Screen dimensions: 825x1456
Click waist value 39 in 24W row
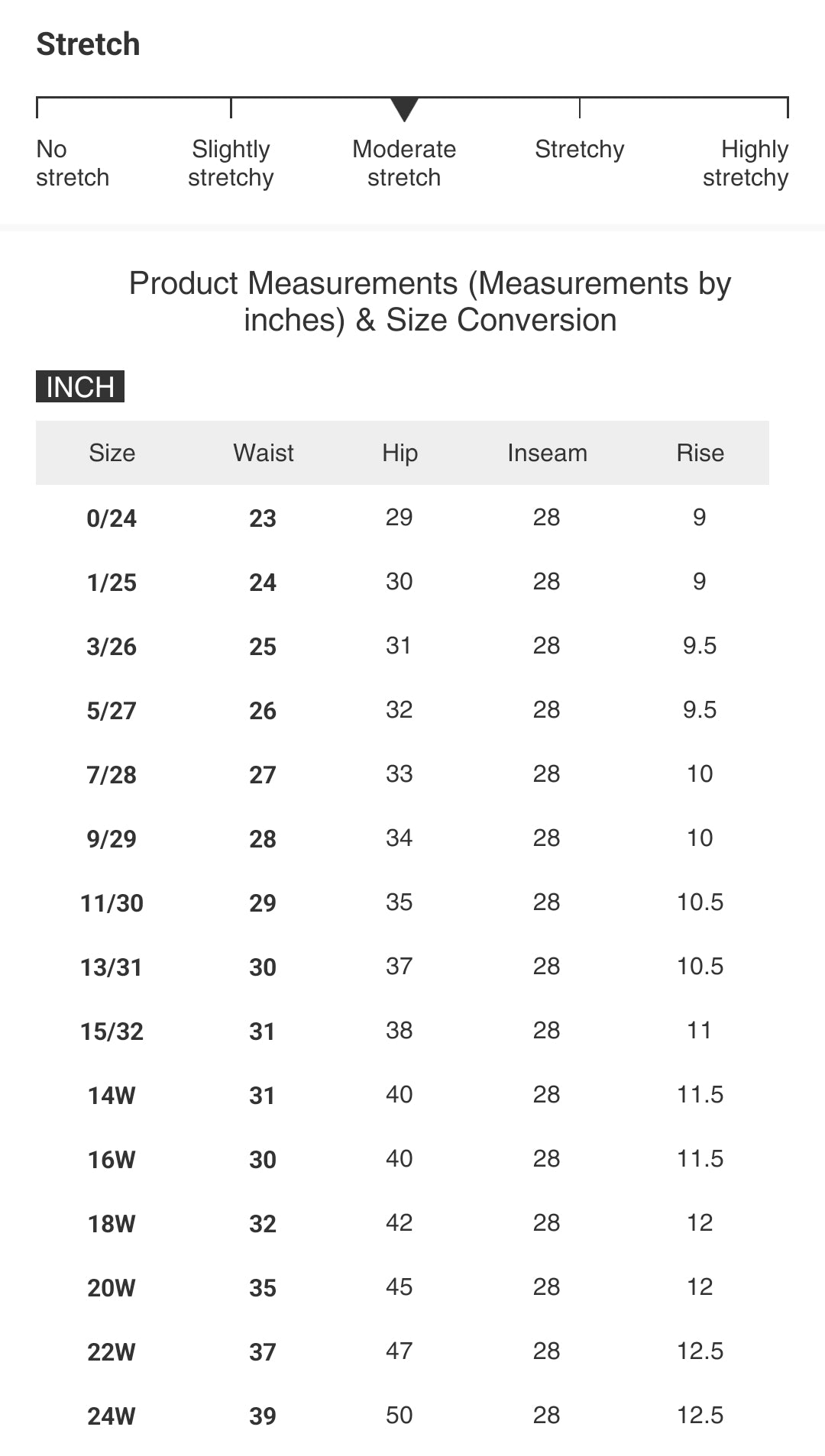263,1416
